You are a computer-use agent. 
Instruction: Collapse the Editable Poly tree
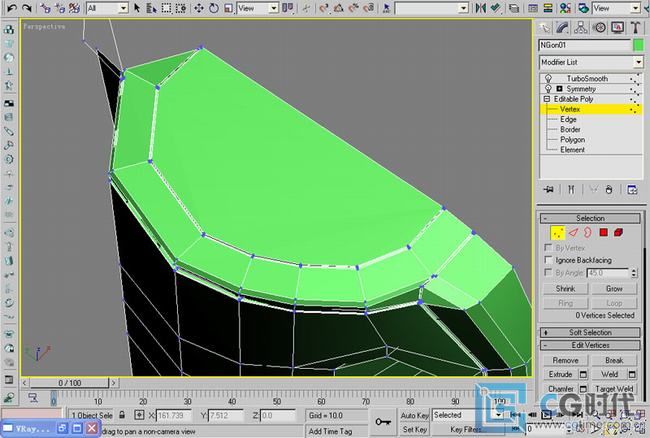pos(546,99)
